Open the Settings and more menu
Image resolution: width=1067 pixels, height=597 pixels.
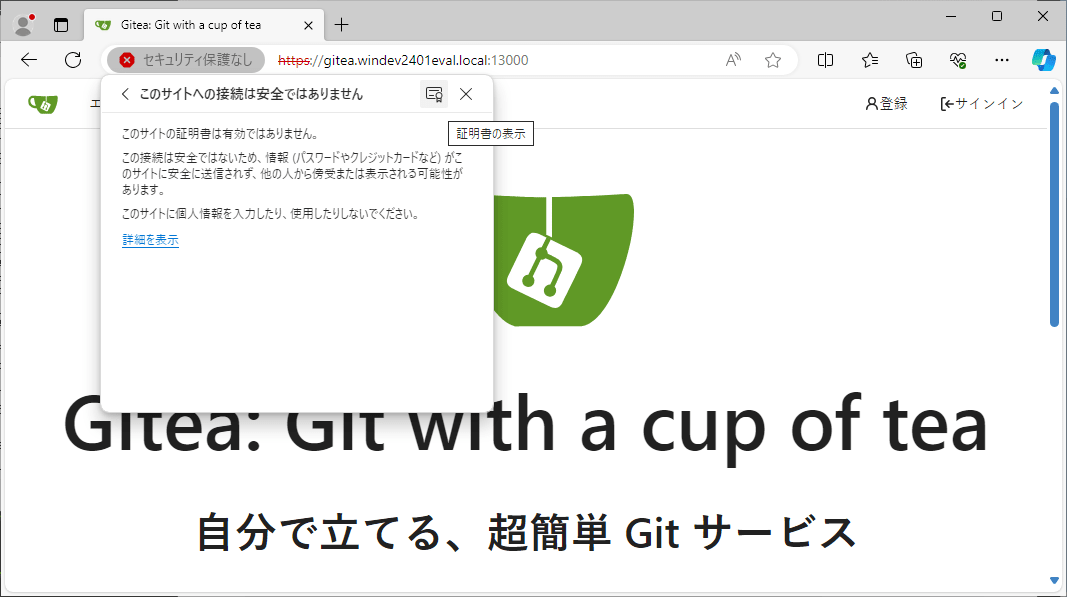(x=1001, y=60)
